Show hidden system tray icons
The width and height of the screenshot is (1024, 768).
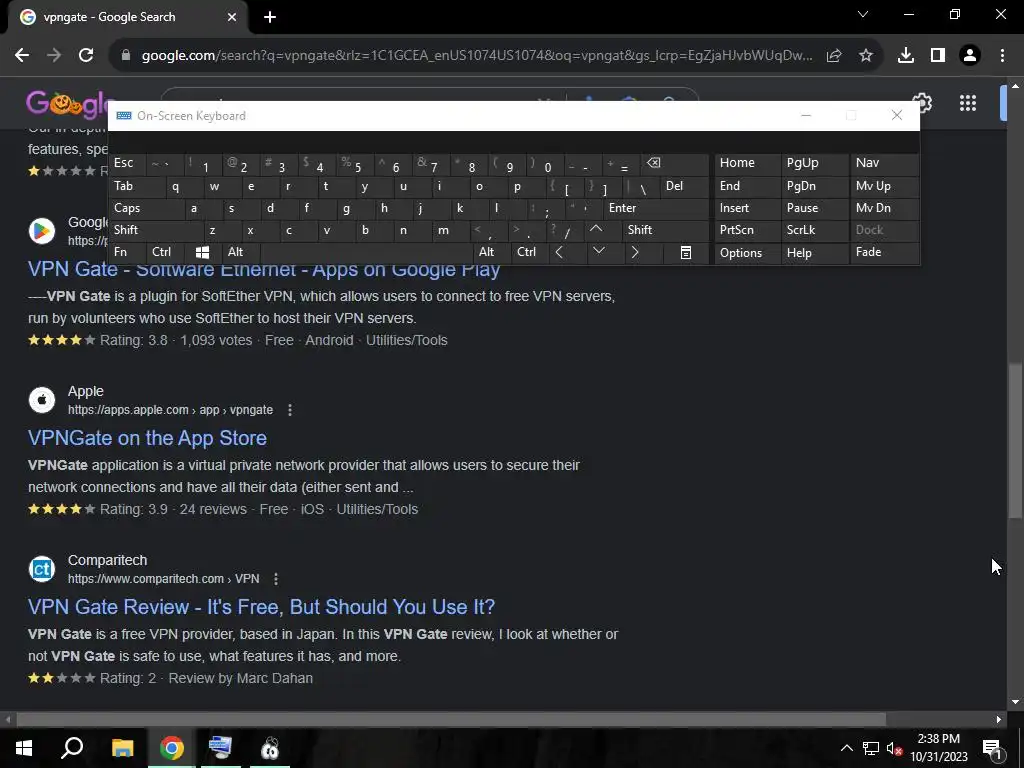tap(846, 748)
